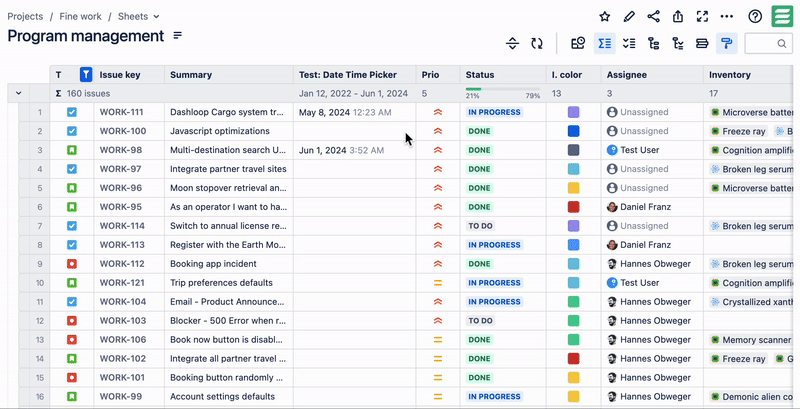Image resolution: width=800 pixels, height=409 pixels.
Task: Open the paint roller formatting tool
Action: click(727, 43)
